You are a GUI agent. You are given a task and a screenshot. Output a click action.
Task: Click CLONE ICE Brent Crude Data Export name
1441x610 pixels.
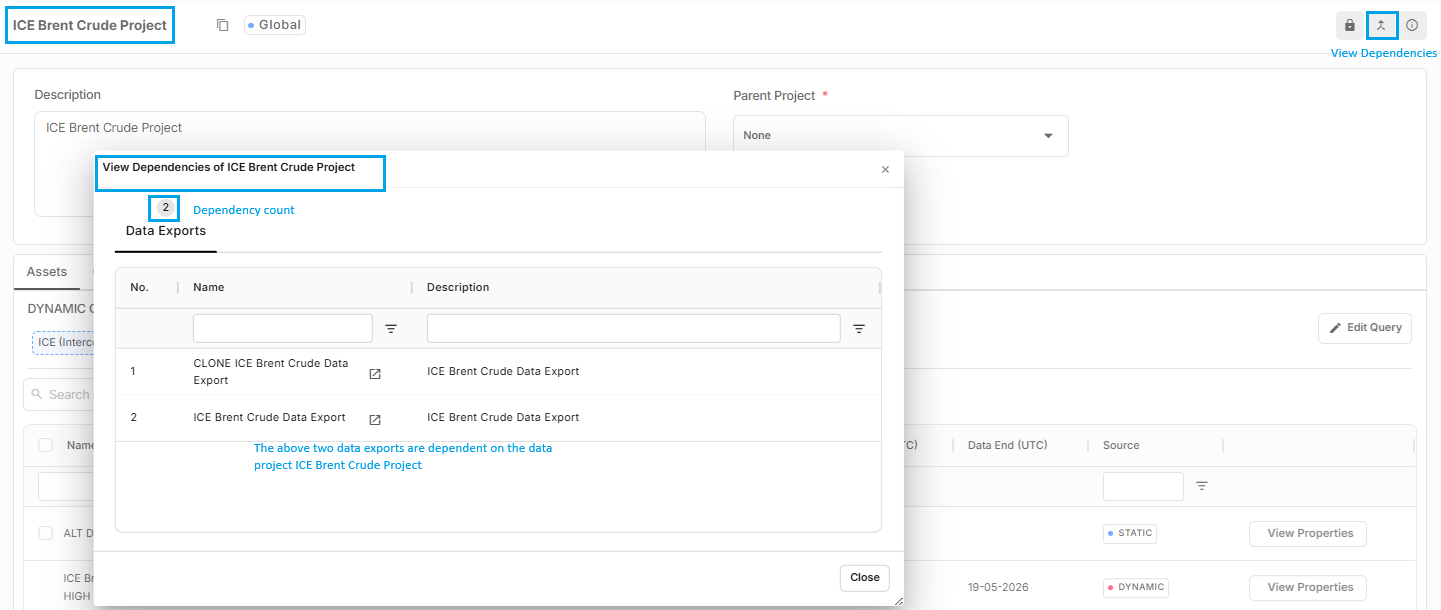click(271, 371)
